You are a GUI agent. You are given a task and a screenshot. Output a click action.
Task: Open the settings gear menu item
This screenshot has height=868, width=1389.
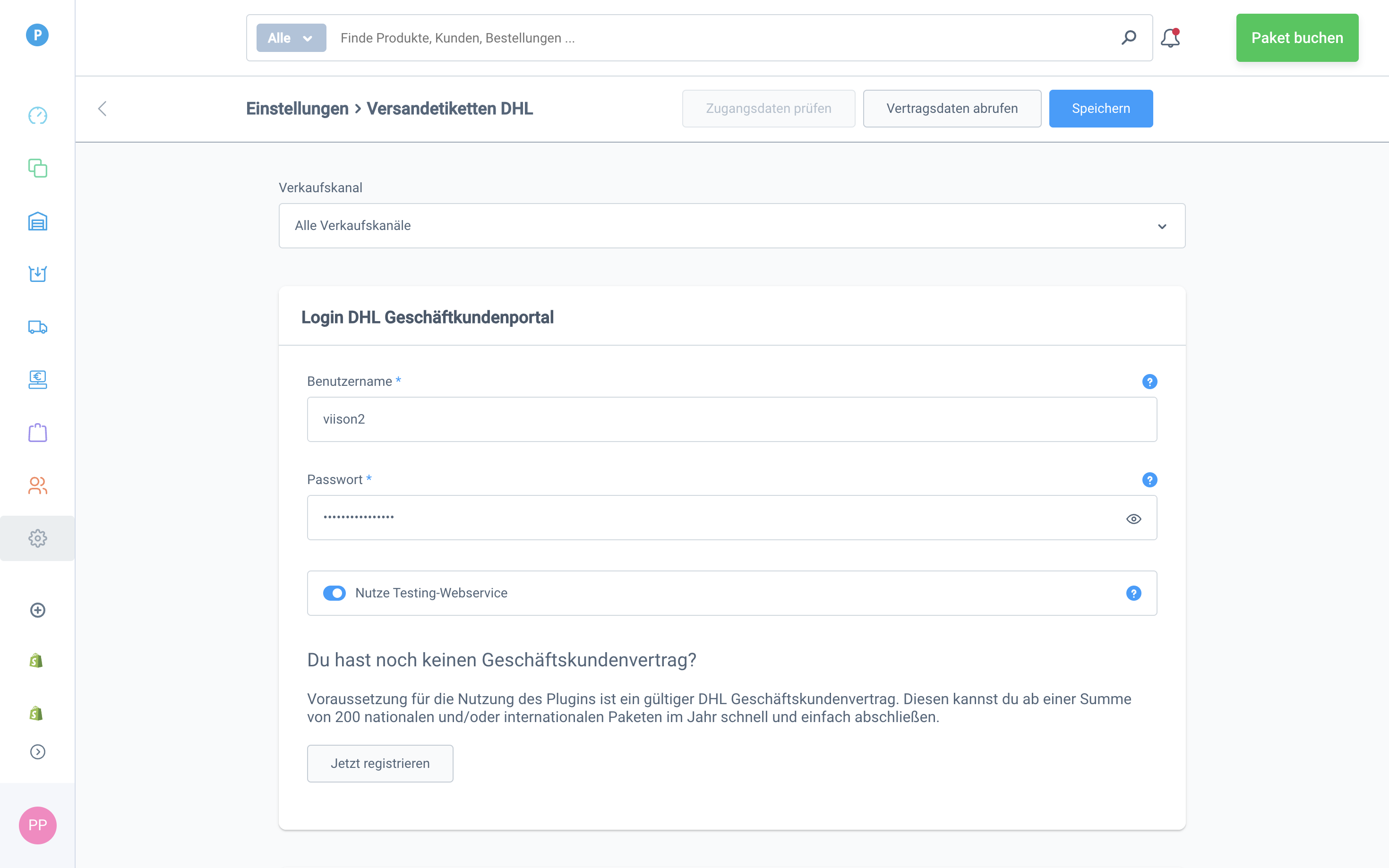pyautogui.click(x=37, y=538)
